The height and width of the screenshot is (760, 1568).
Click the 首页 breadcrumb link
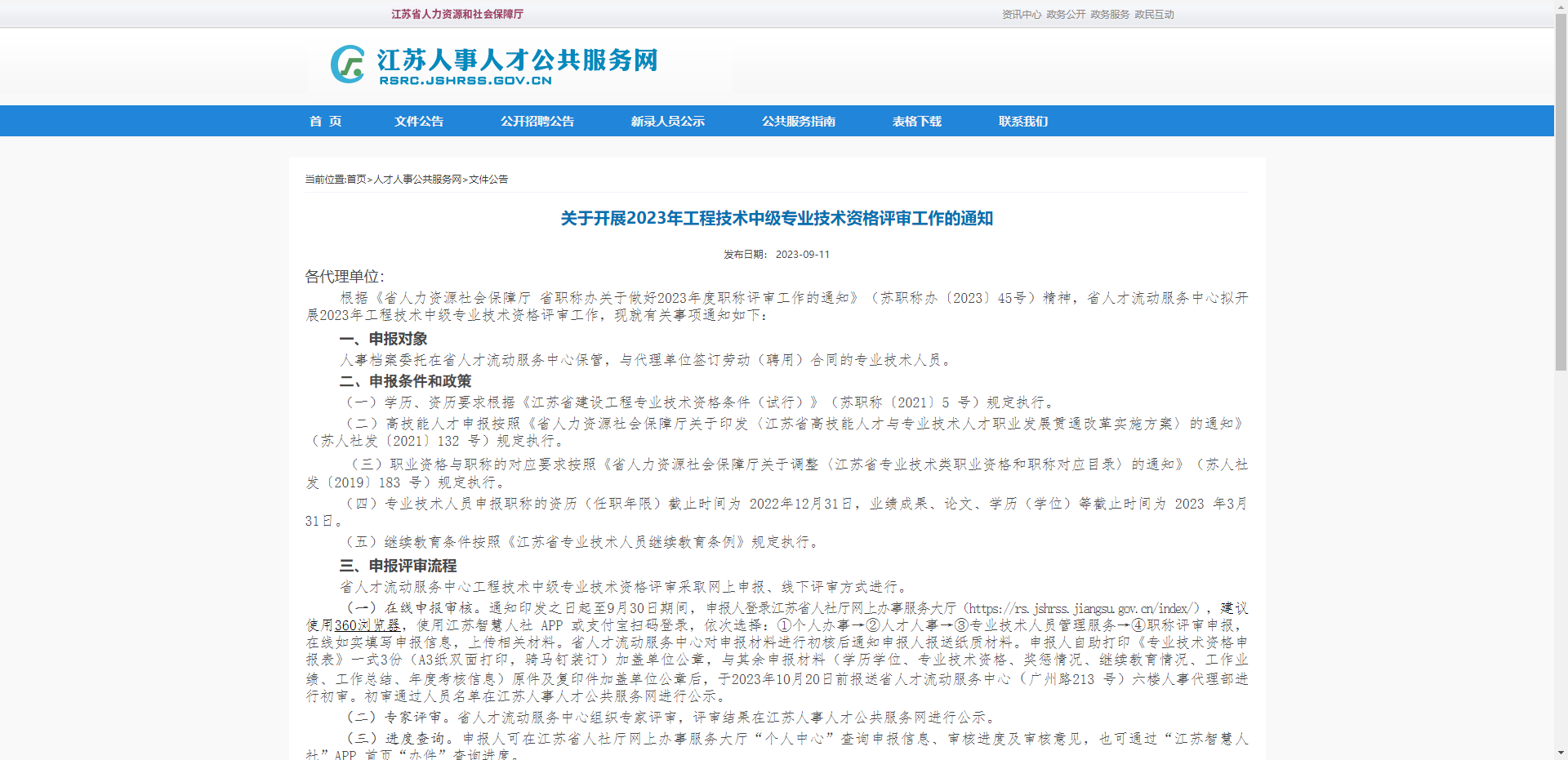pos(356,179)
